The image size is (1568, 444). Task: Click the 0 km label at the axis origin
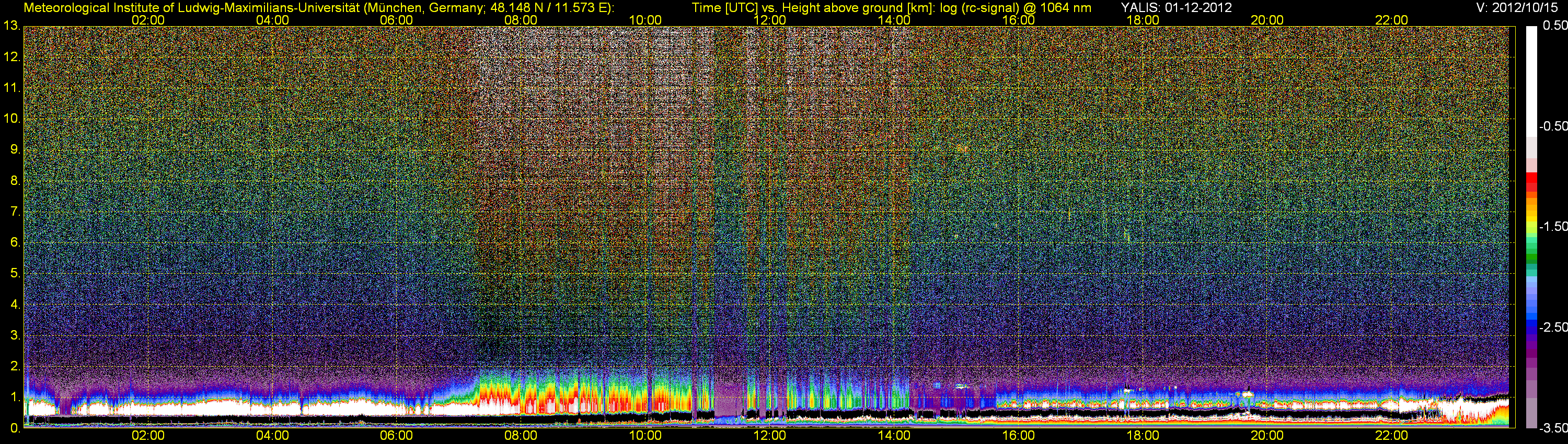point(15,428)
